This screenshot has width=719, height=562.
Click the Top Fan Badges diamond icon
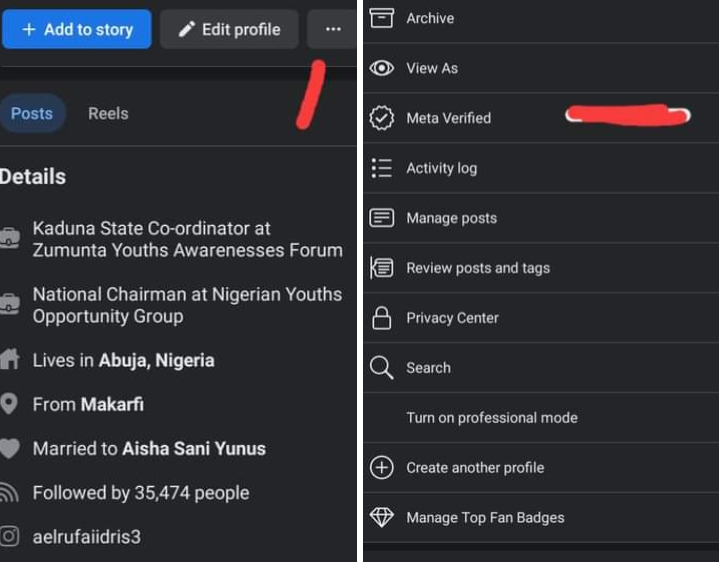pos(381,518)
